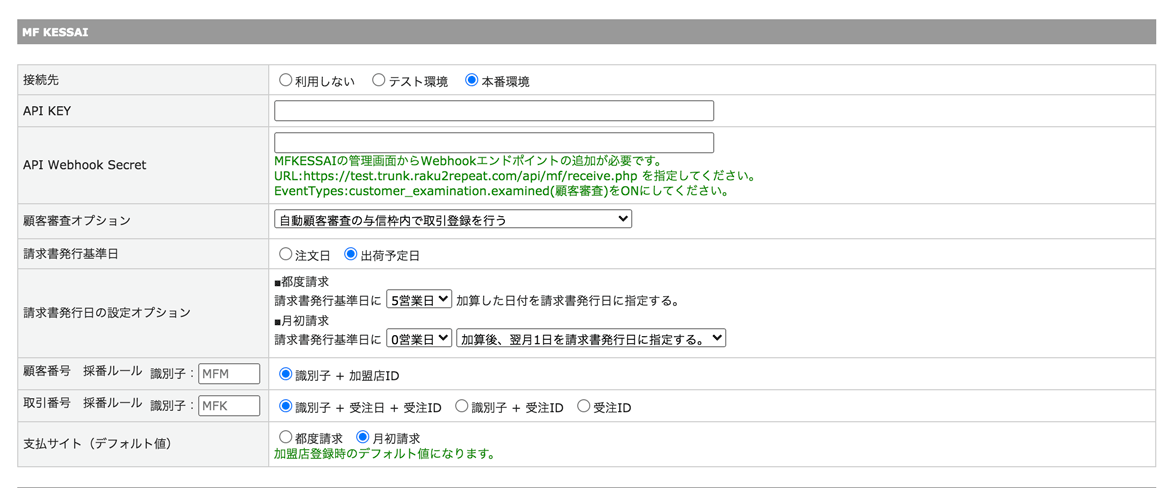This screenshot has width=1175, height=488.
Task: Click the ■都度請求 heading text
Action: pyautogui.click(x=302, y=283)
